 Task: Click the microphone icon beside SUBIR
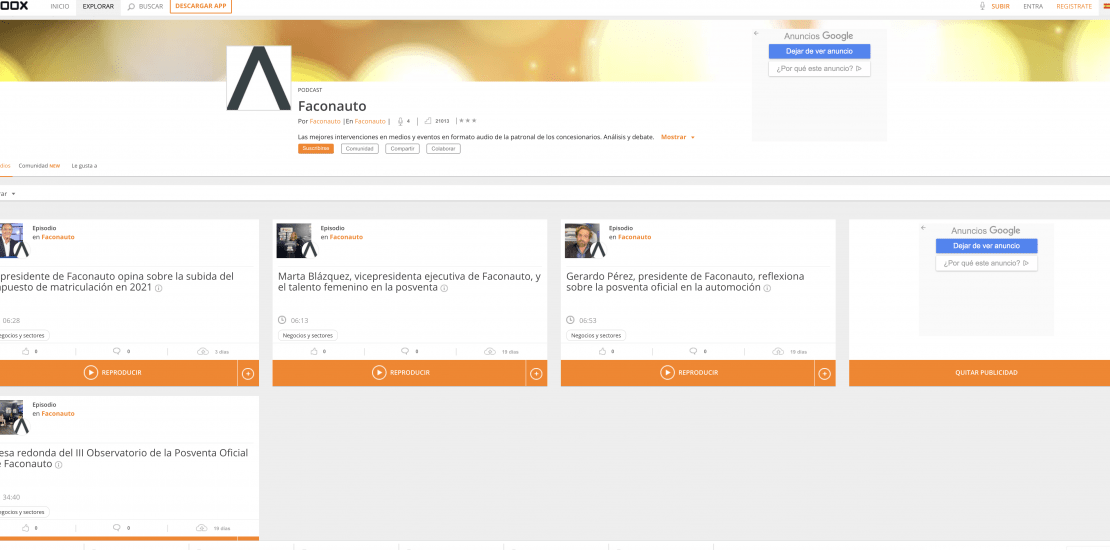(983, 6)
